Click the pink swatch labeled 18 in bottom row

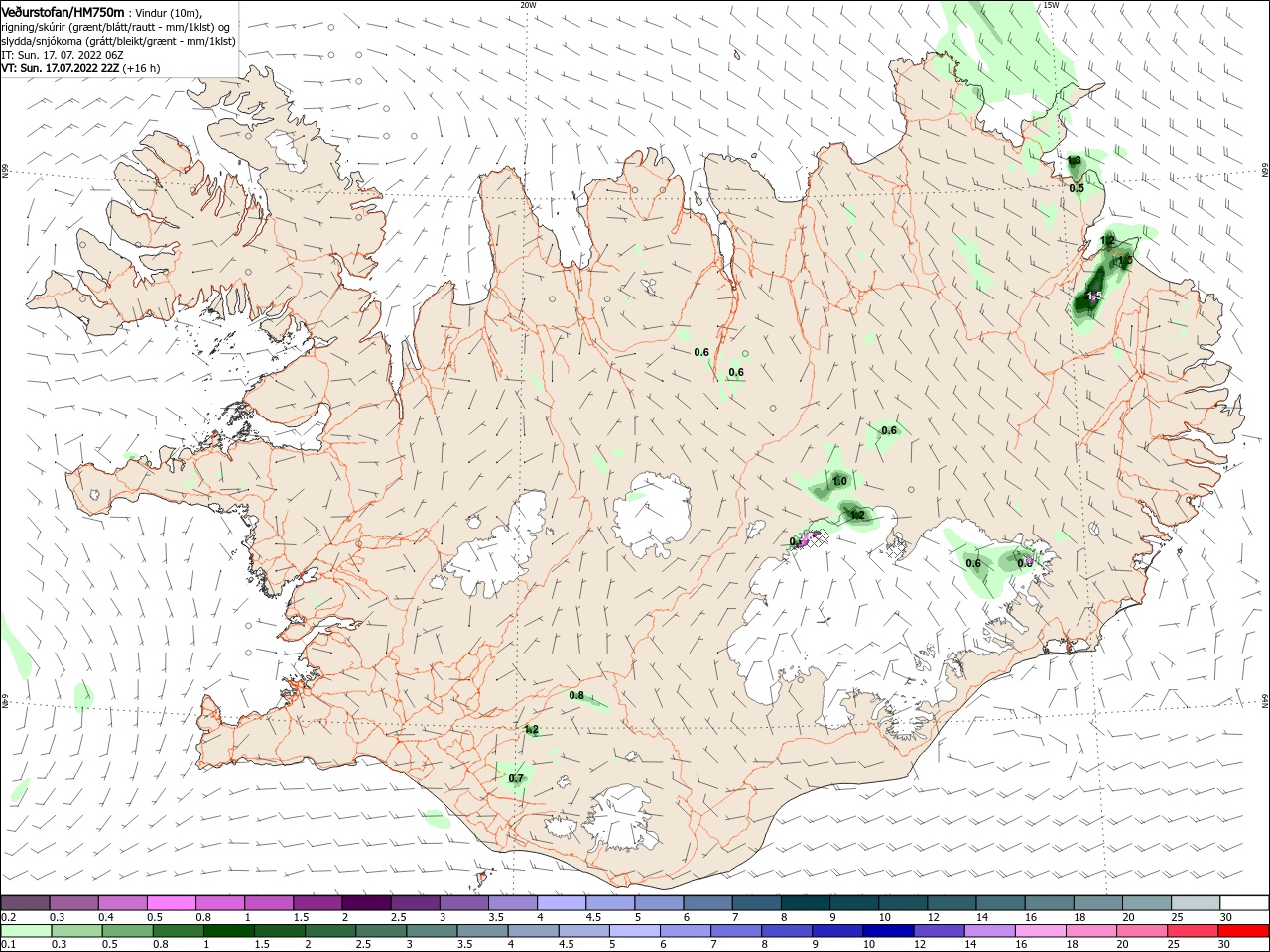pos(1091,931)
